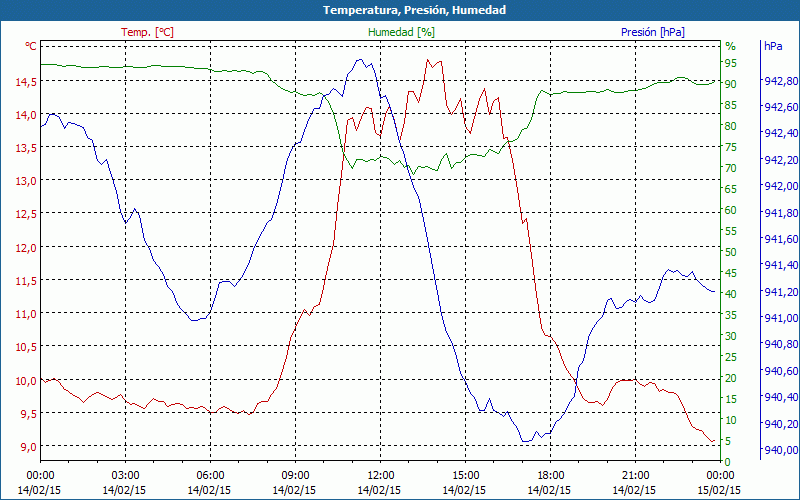Click the 941,80 pressure axis value

click(x=779, y=213)
